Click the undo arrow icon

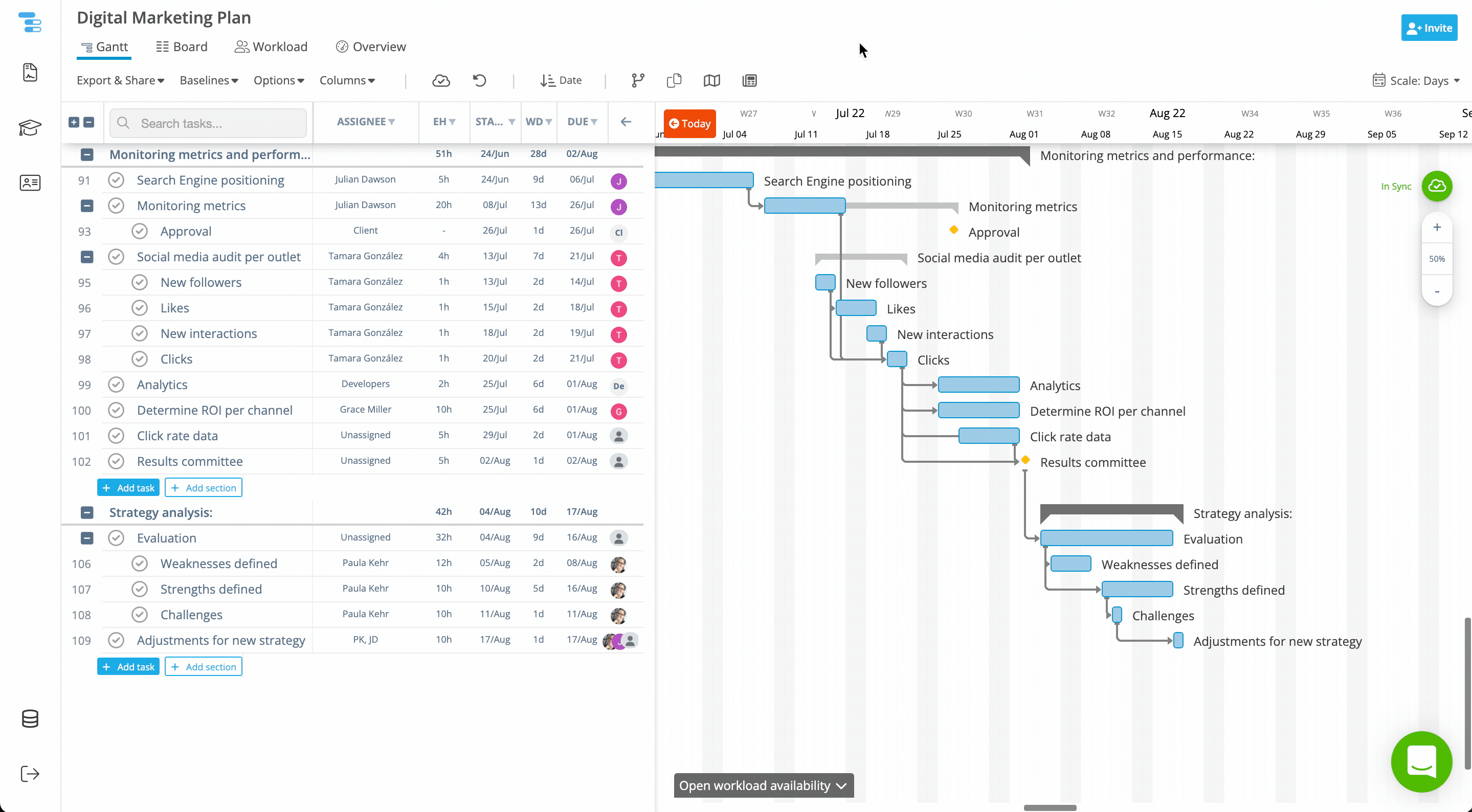pos(479,81)
